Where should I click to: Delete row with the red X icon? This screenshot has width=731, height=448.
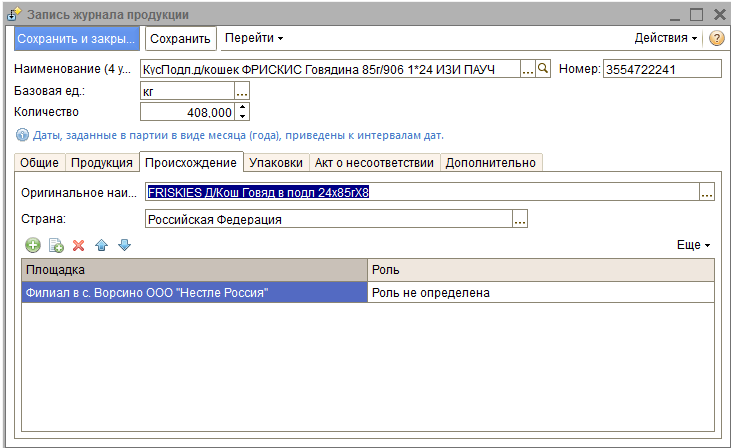pos(78,245)
